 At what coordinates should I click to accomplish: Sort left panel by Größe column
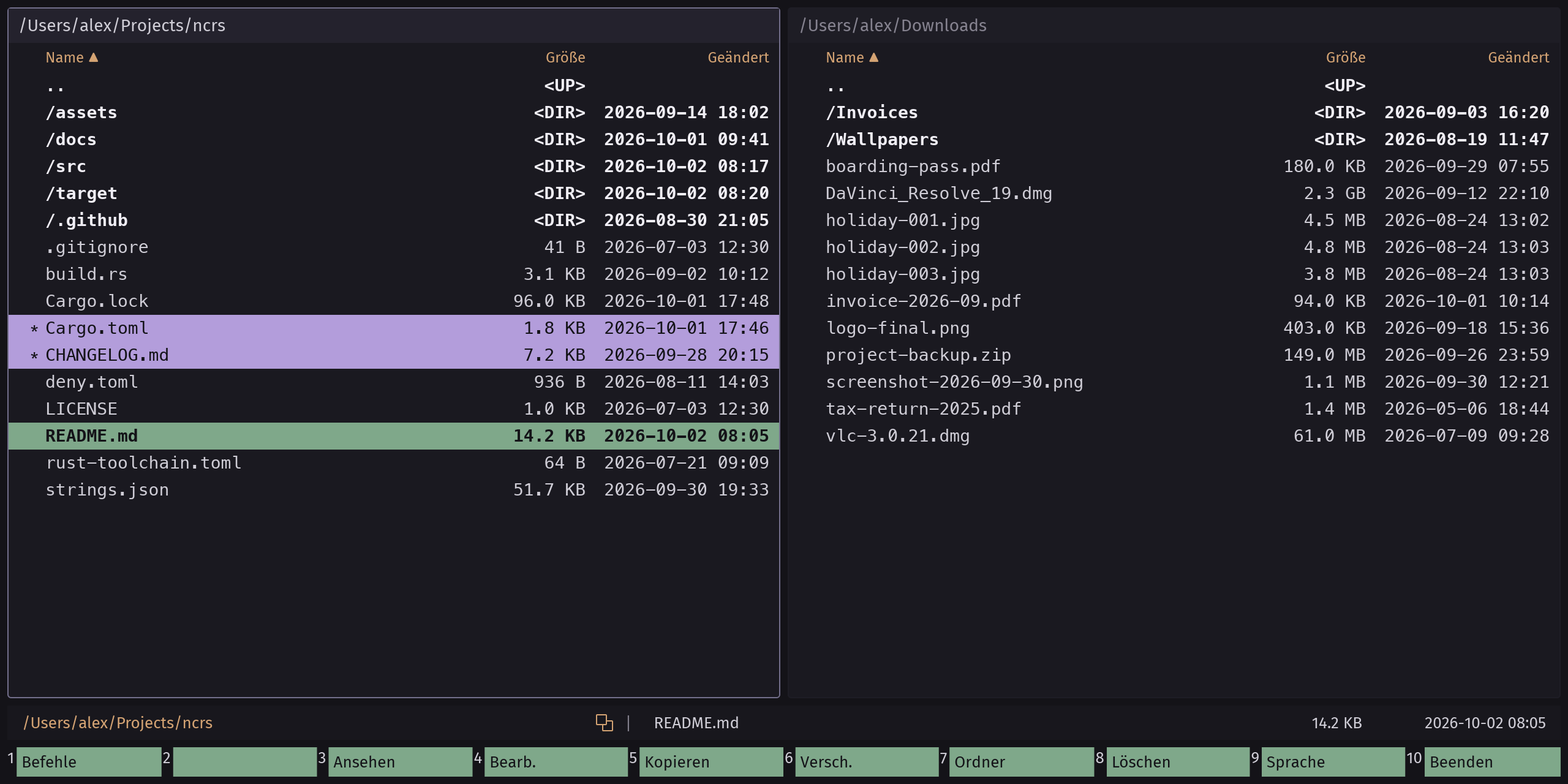click(565, 58)
